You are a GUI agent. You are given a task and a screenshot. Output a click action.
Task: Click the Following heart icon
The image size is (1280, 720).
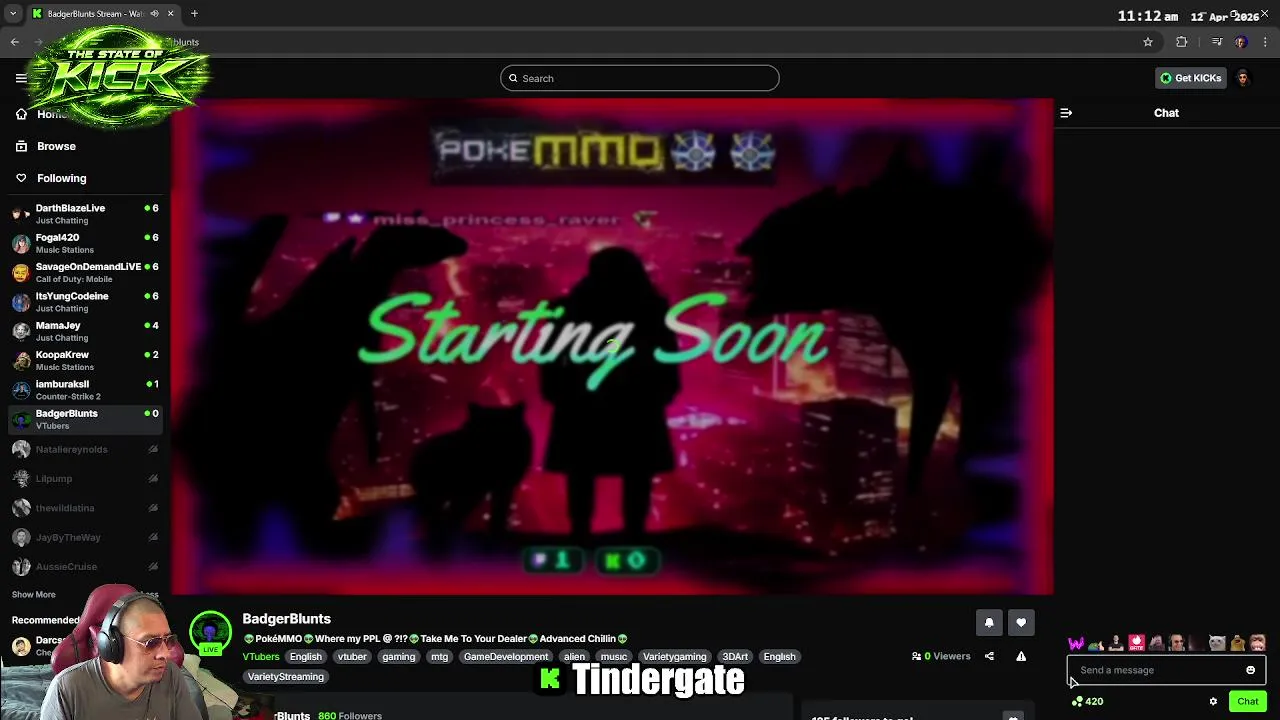point(21,178)
